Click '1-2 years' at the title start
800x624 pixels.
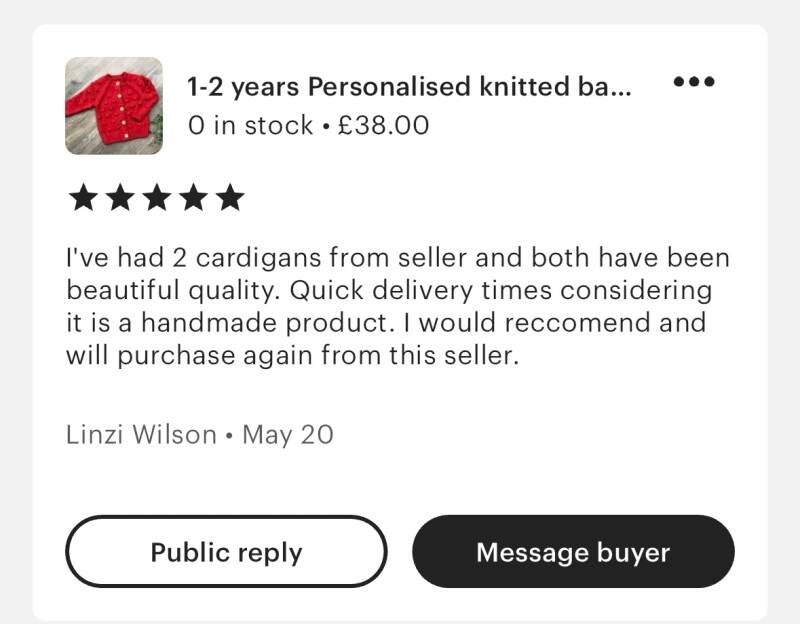(x=243, y=87)
